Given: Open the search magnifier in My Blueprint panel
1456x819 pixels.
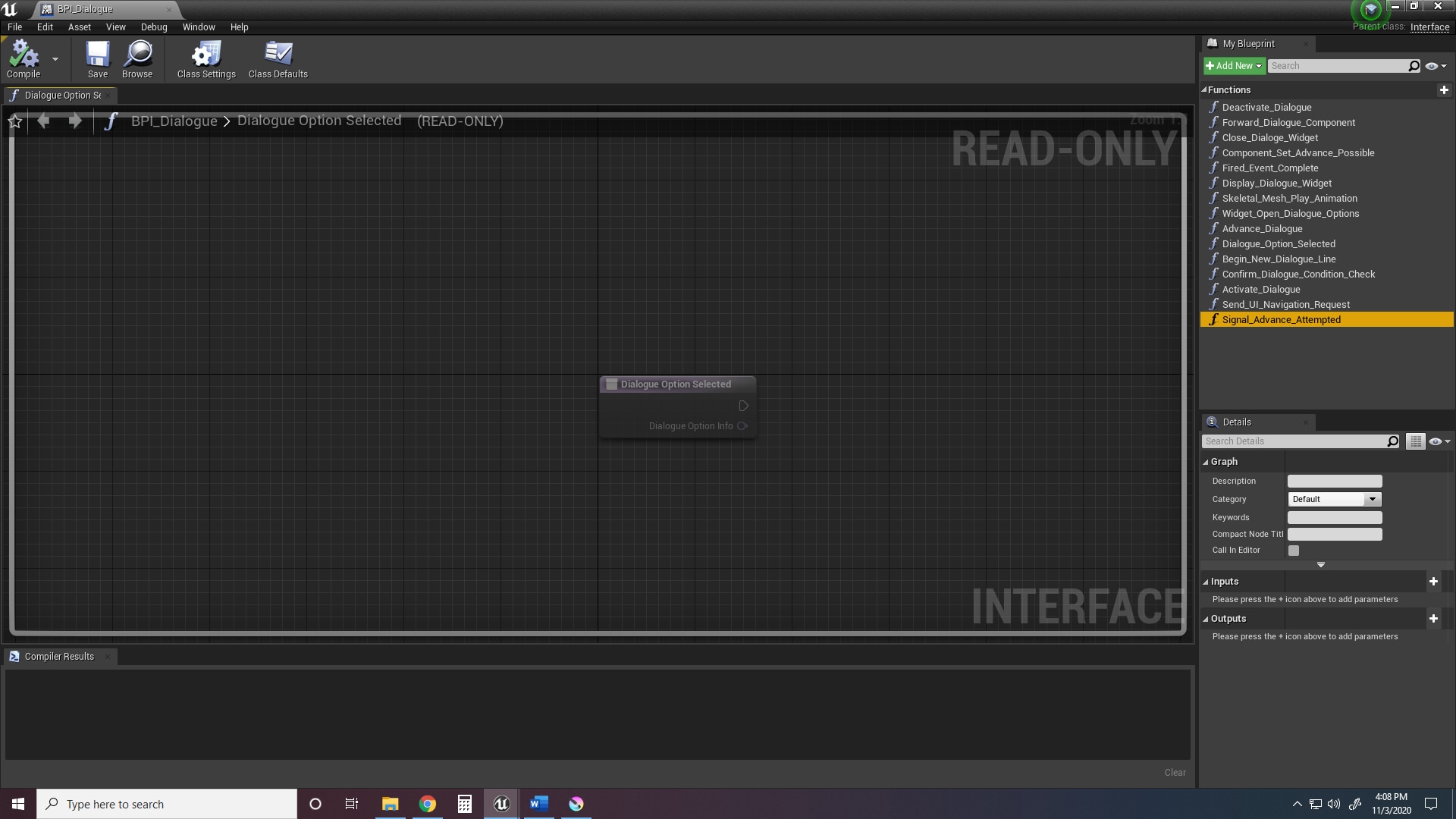Looking at the screenshot, I should pyautogui.click(x=1414, y=66).
